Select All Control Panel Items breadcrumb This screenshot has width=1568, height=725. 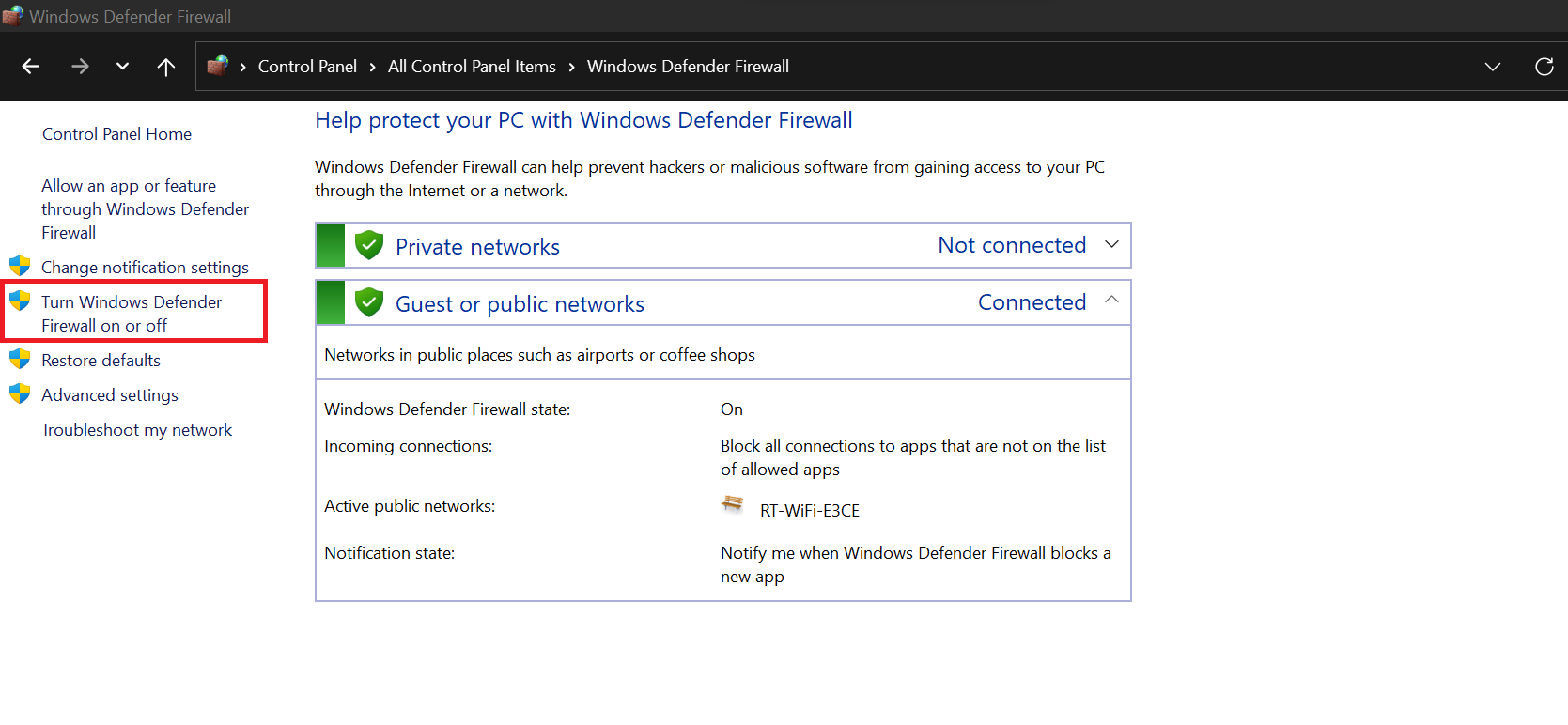472,67
